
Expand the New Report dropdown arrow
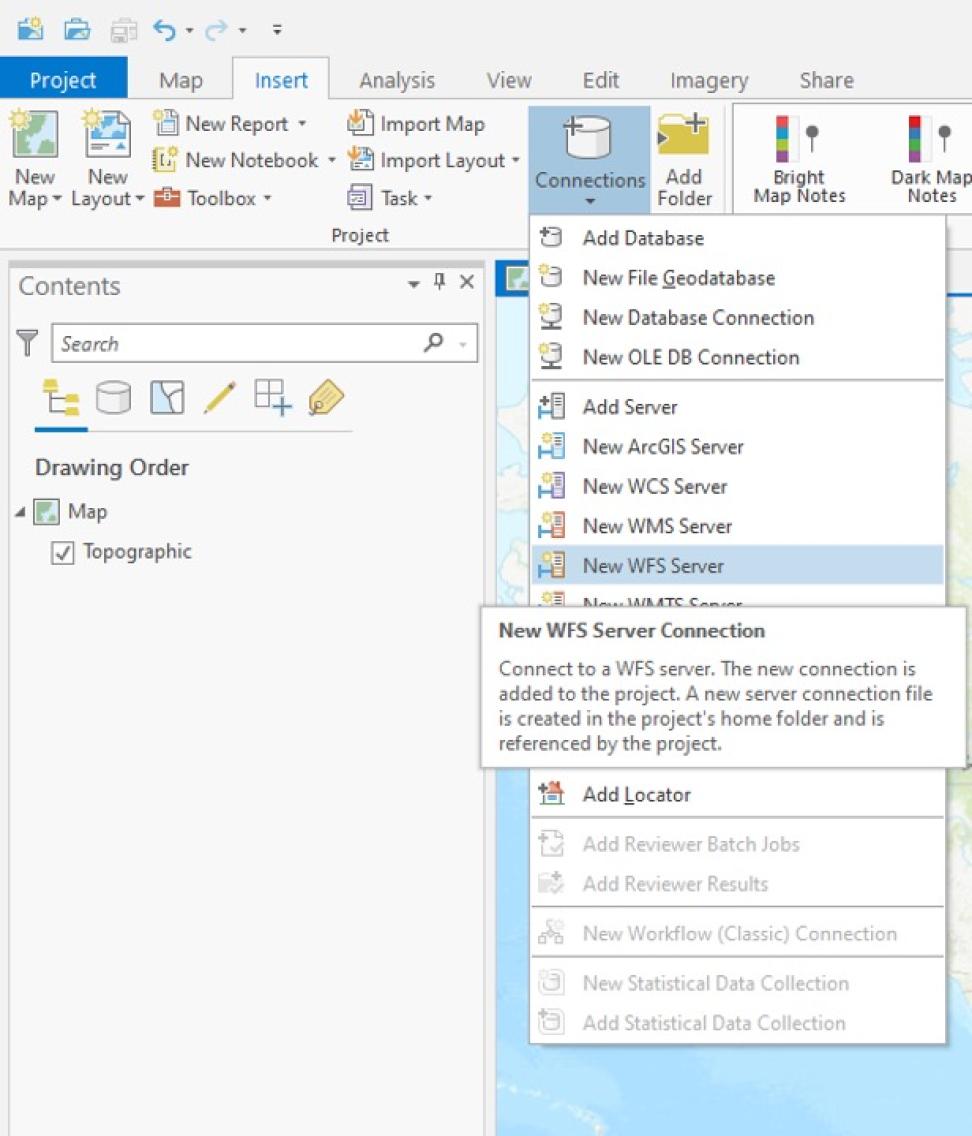[x=302, y=124]
